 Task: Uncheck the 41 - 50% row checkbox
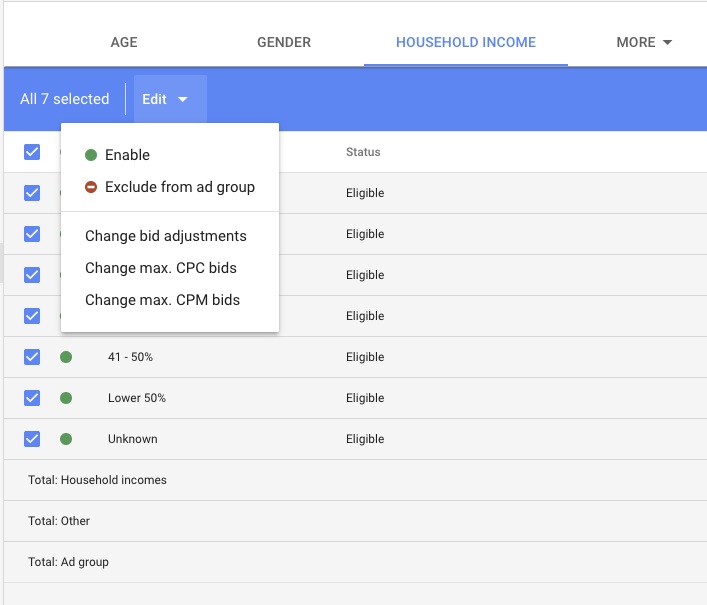coord(32,357)
